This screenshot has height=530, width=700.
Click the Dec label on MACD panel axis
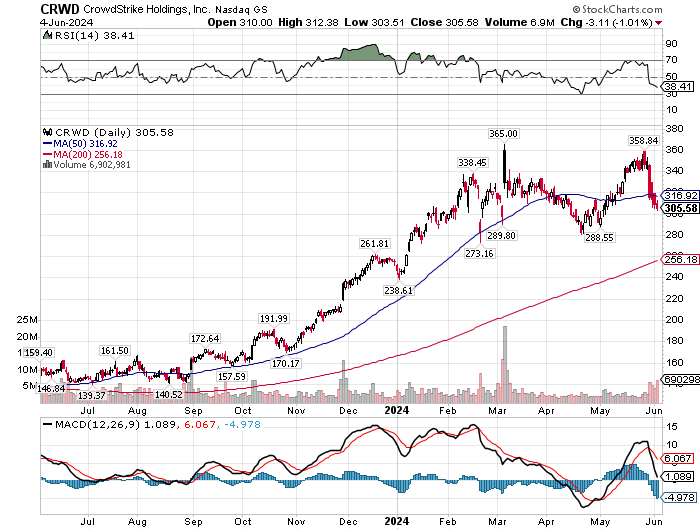[348, 522]
